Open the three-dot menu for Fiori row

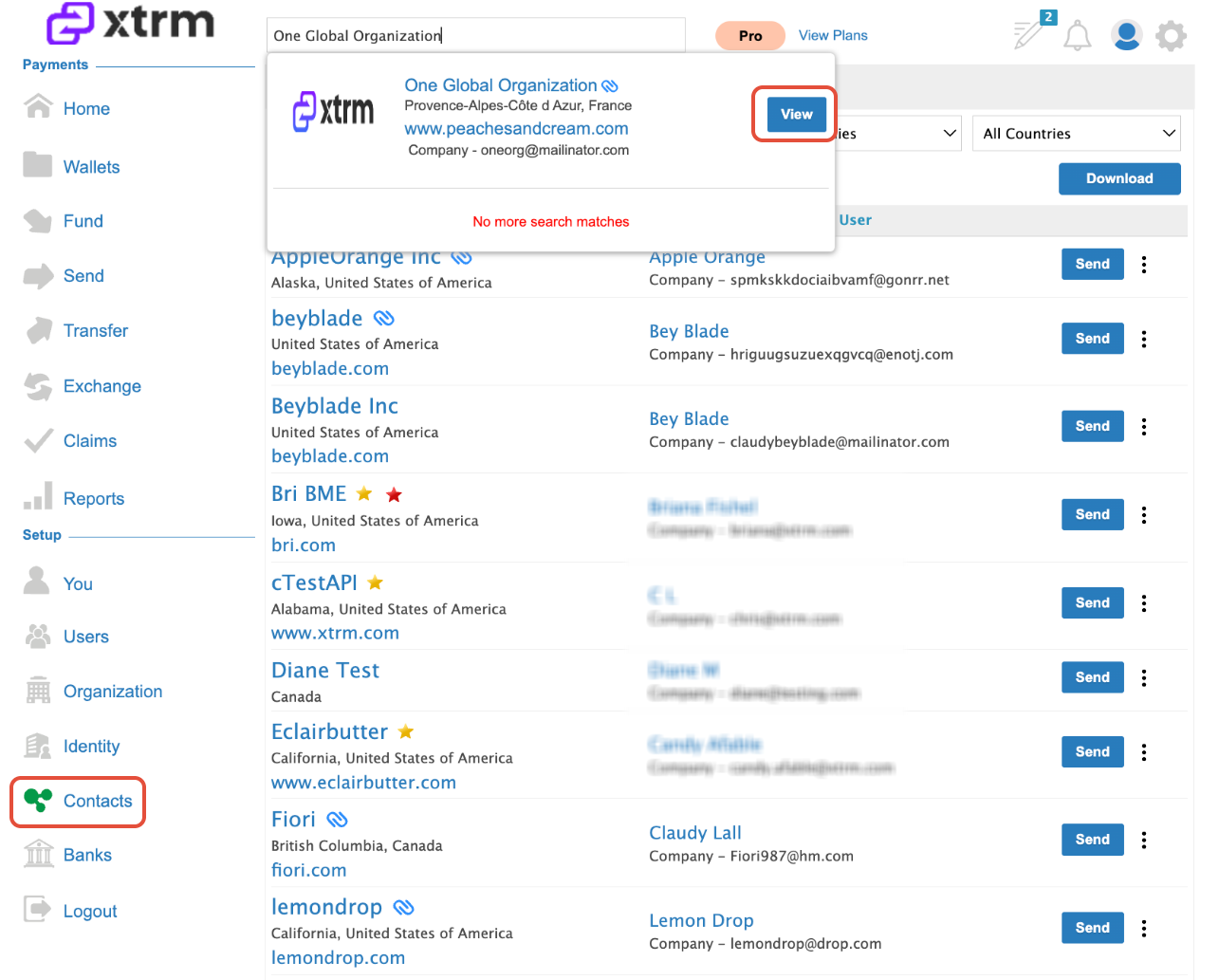coord(1144,841)
